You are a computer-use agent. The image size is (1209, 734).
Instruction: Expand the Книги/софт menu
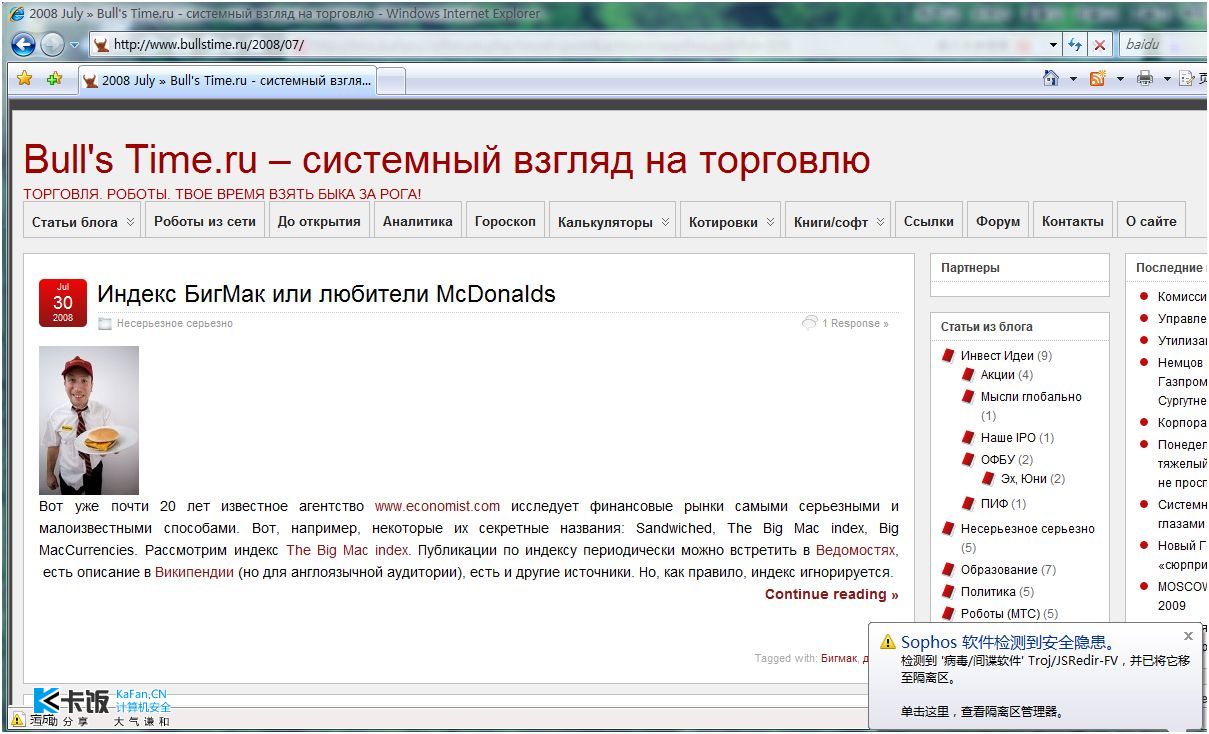tap(839, 221)
